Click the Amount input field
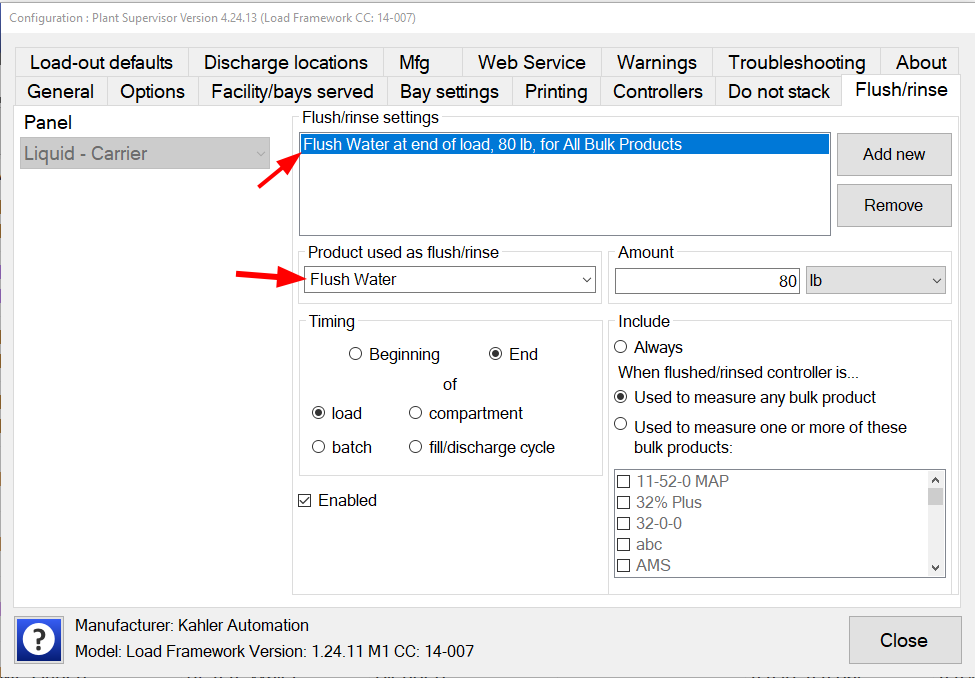 pos(707,281)
